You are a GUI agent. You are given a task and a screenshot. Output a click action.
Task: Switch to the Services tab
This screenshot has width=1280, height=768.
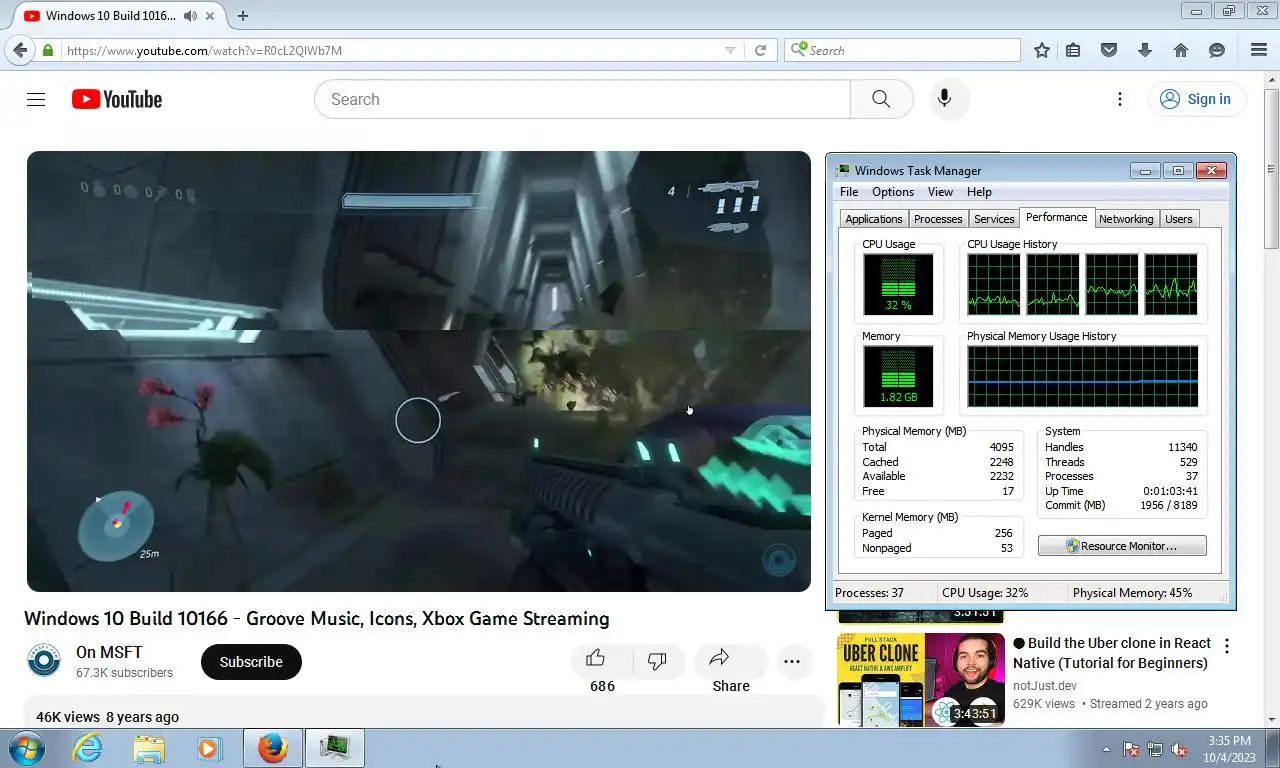click(x=994, y=219)
